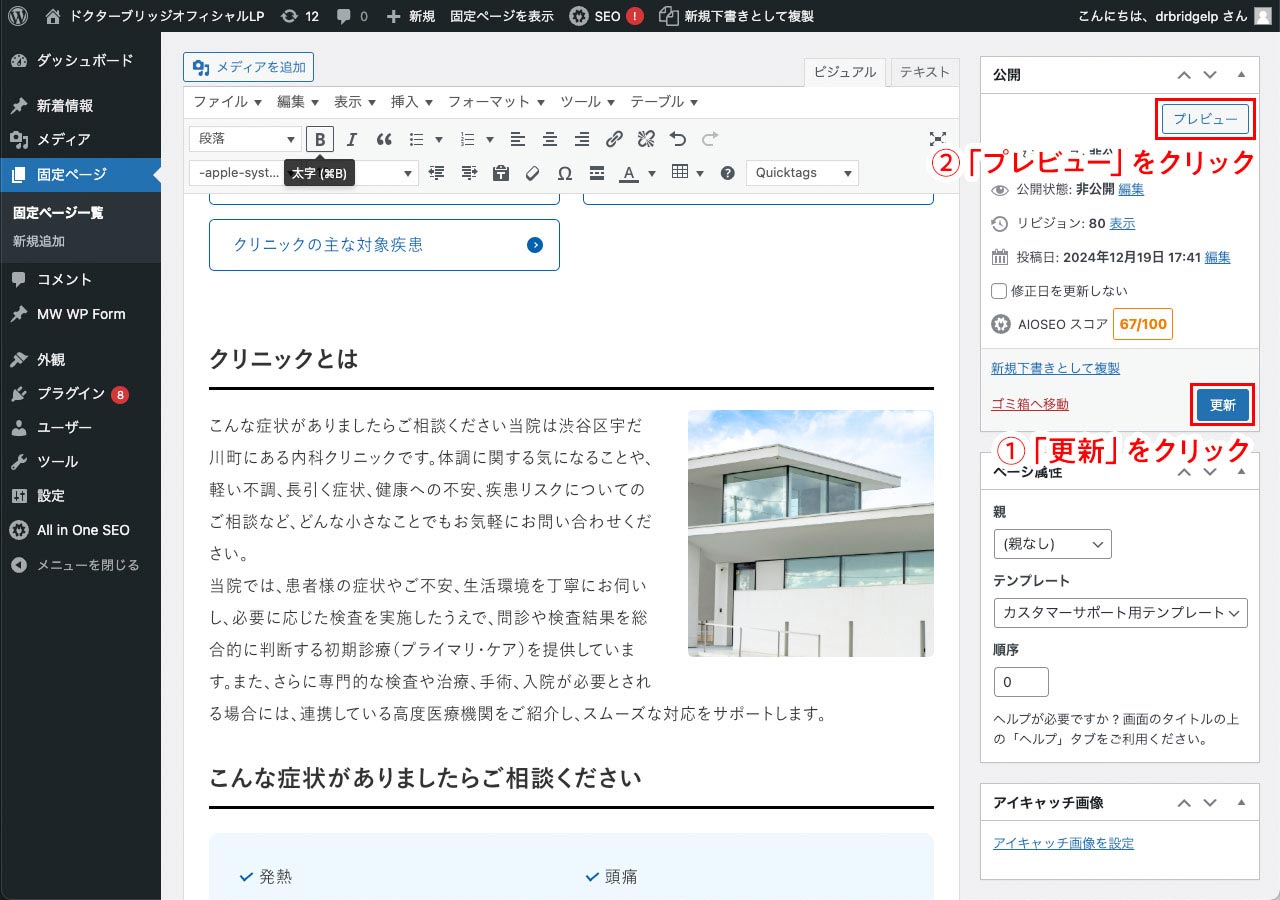This screenshot has height=900, width=1280.
Task: Click the プレビュー button
Action: (1205, 119)
